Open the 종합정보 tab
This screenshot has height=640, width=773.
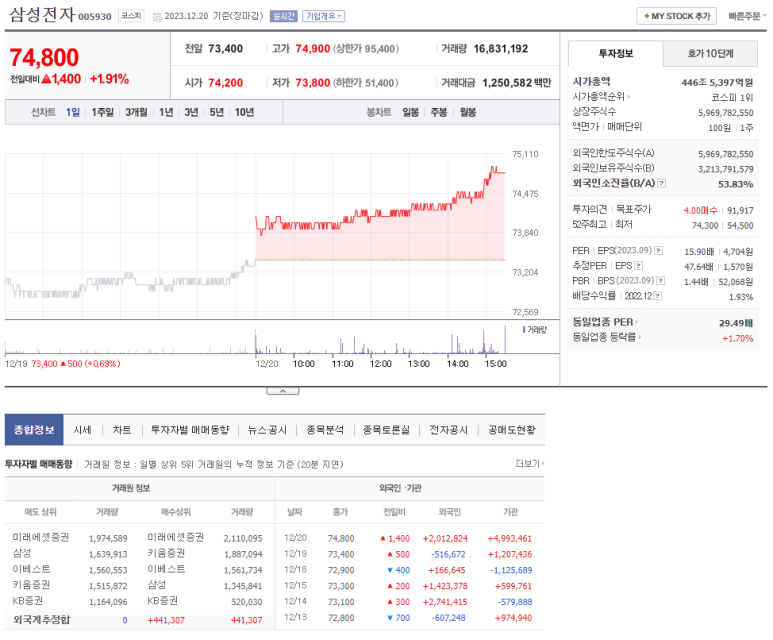(x=34, y=430)
